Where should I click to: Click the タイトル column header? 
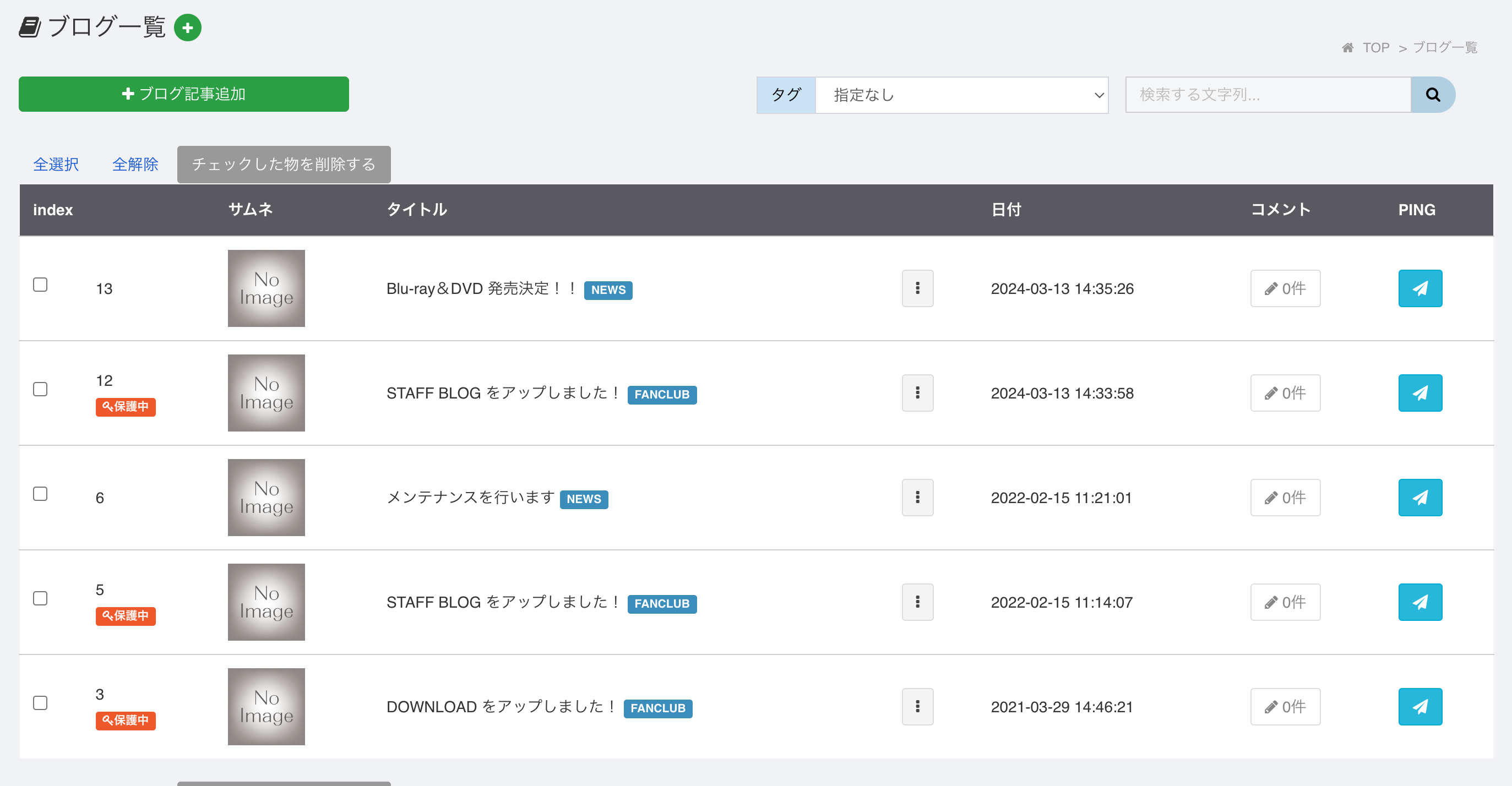pos(417,209)
